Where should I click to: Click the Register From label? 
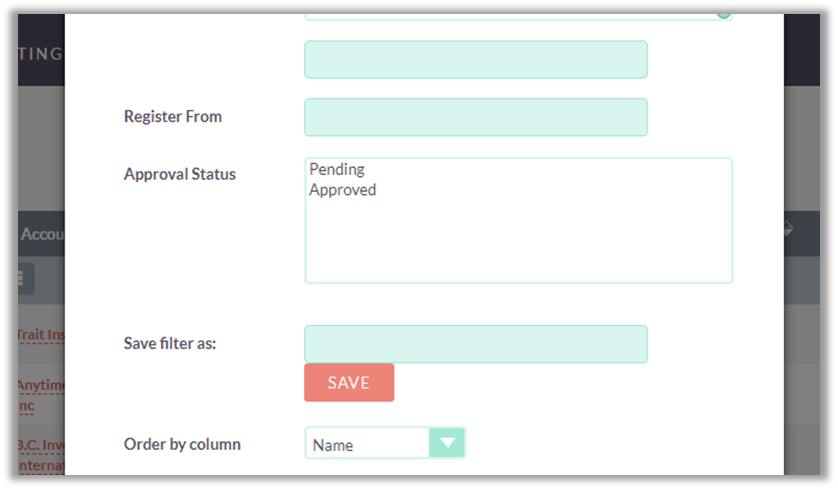[x=173, y=116]
